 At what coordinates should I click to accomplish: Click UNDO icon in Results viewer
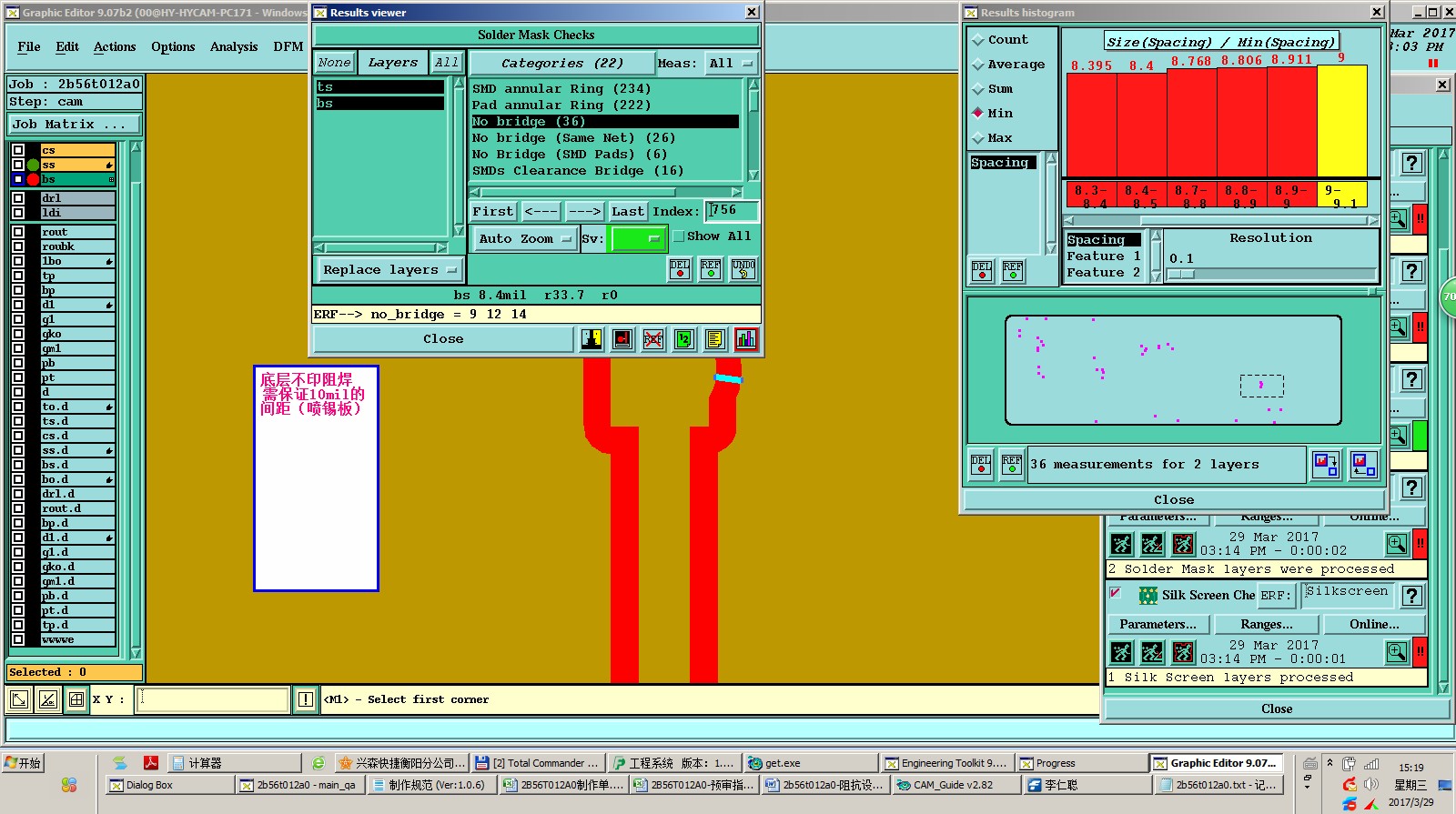(x=743, y=269)
